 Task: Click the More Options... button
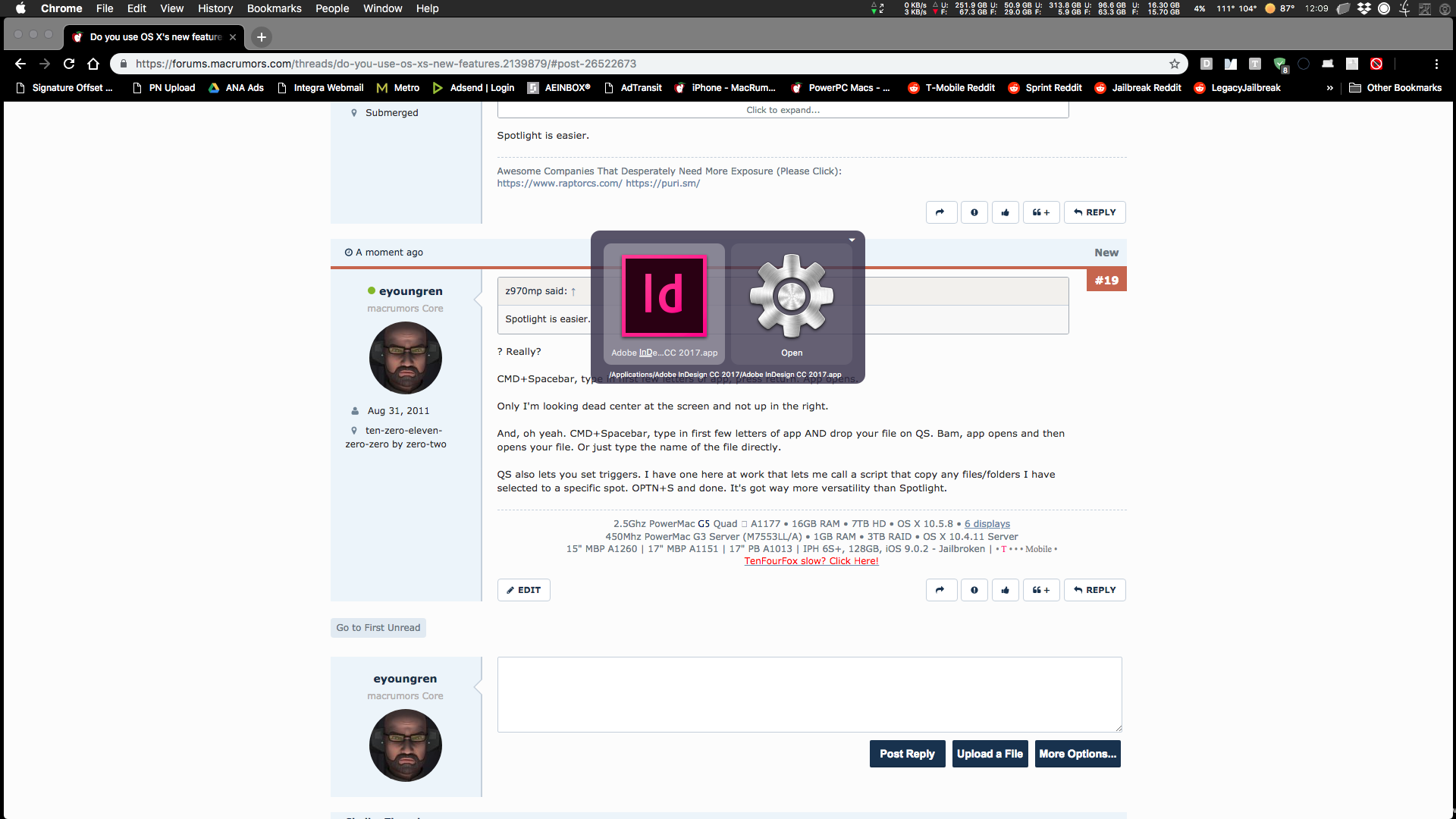(1078, 754)
